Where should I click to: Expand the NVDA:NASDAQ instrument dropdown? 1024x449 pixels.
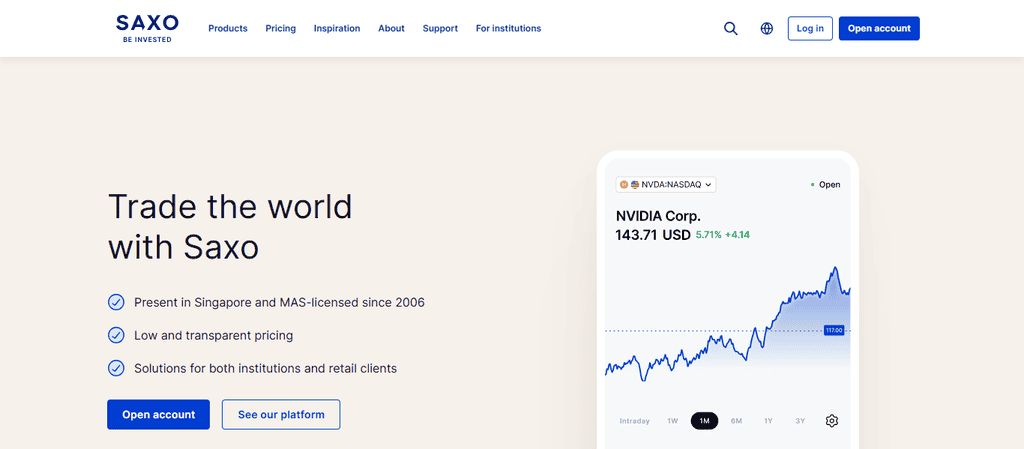(666, 185)
